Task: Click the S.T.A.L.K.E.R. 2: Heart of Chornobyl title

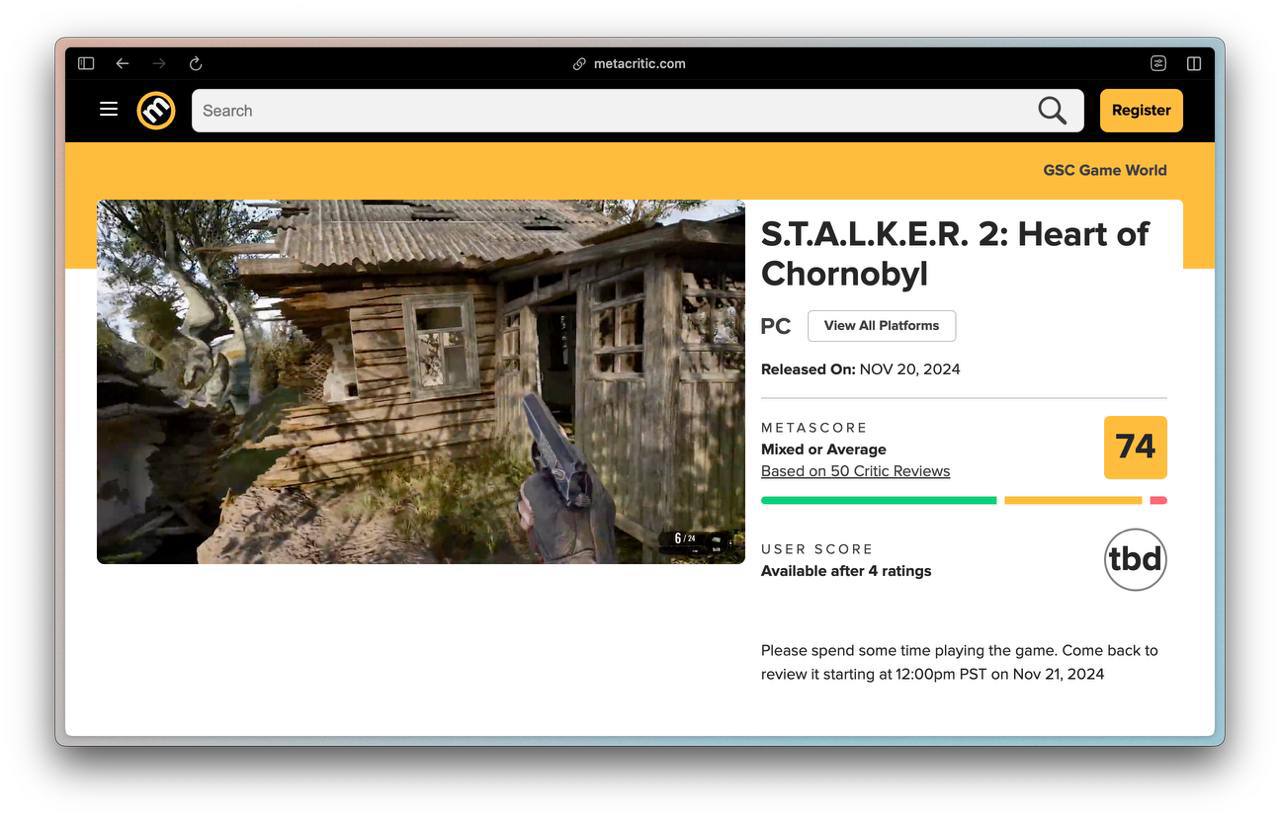Action: (955, 253)
